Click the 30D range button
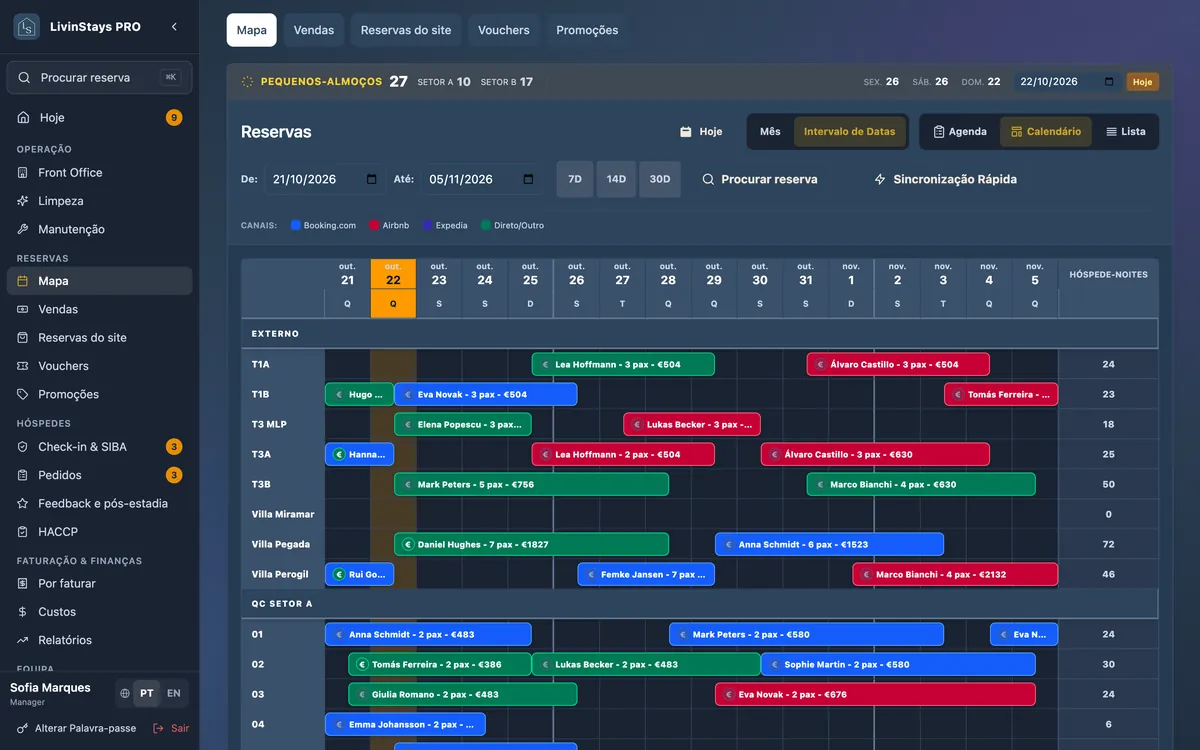Screen dimensions: 1200x750 pyautogui.click(x=660, y=180)
